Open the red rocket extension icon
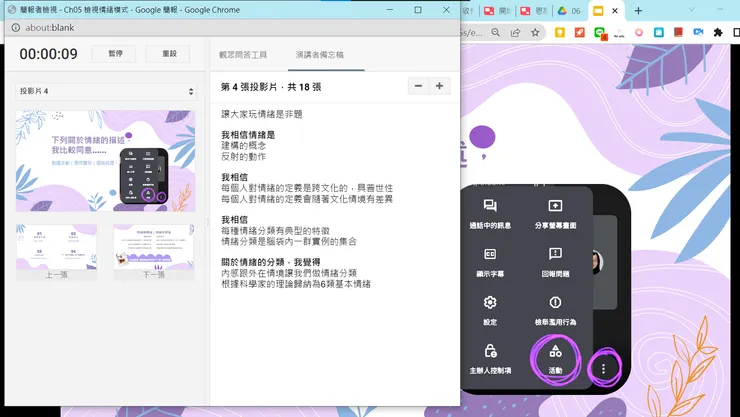Image resolution: width=740 pixels, height=417 pixels. click(x=579, y=32)
